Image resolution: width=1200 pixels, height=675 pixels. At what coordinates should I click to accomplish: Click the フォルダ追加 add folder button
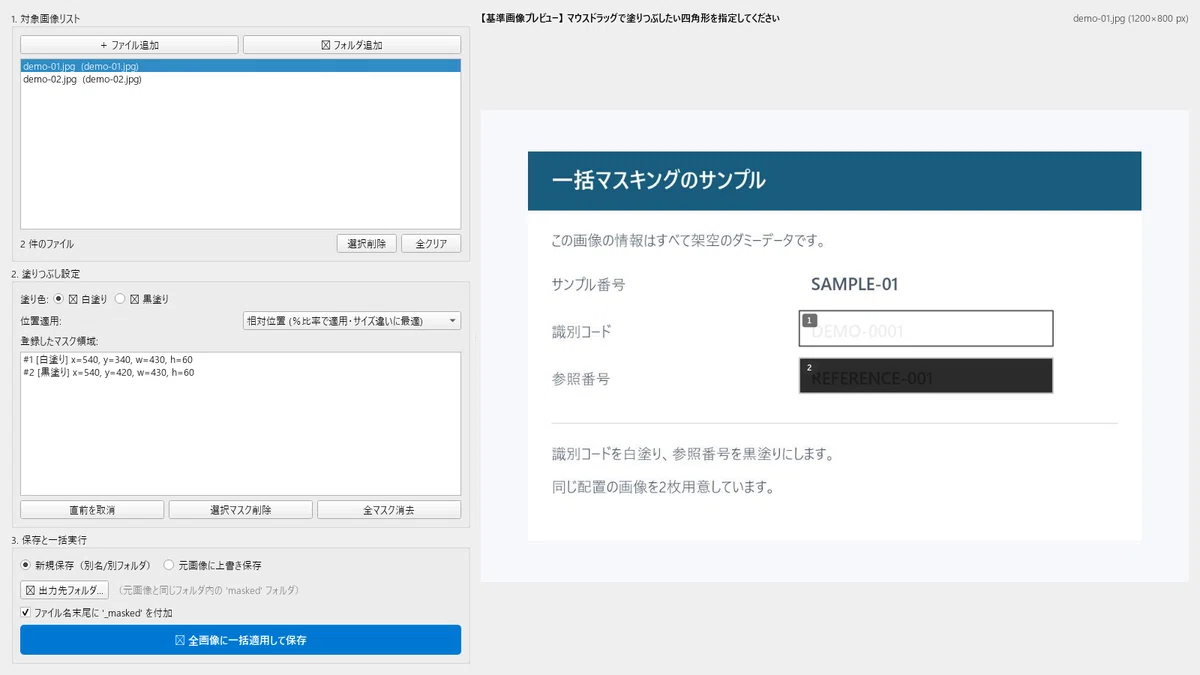click(352, 45)
